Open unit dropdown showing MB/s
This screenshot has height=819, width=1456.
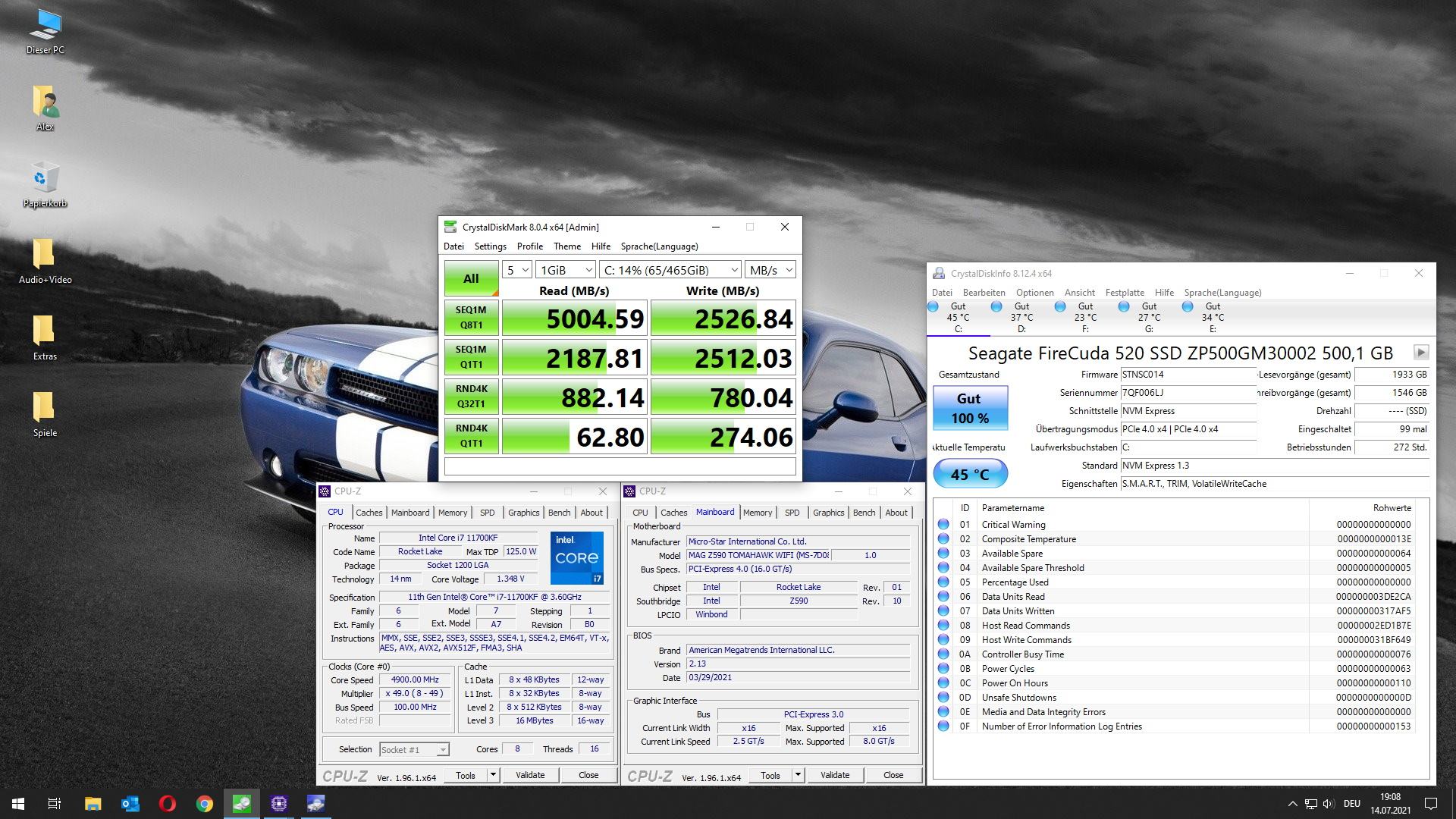pyautogui.click(x=770, y=270)
